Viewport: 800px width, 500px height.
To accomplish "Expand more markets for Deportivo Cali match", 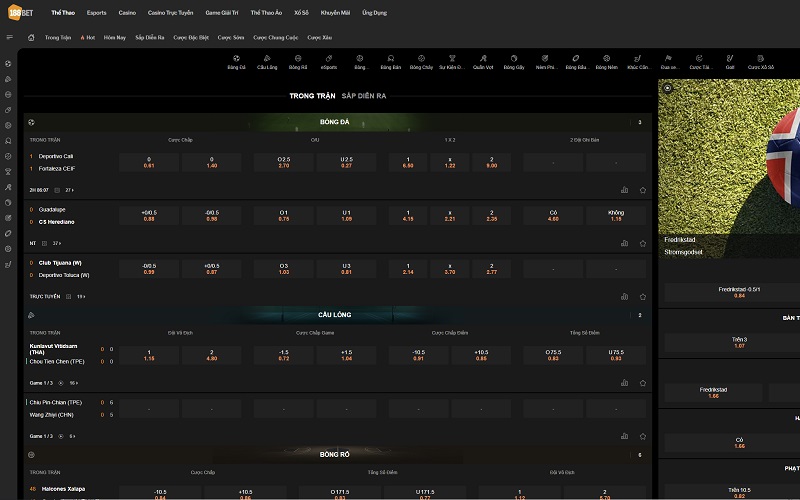I will pyautogui.click(x=70, y=189).
